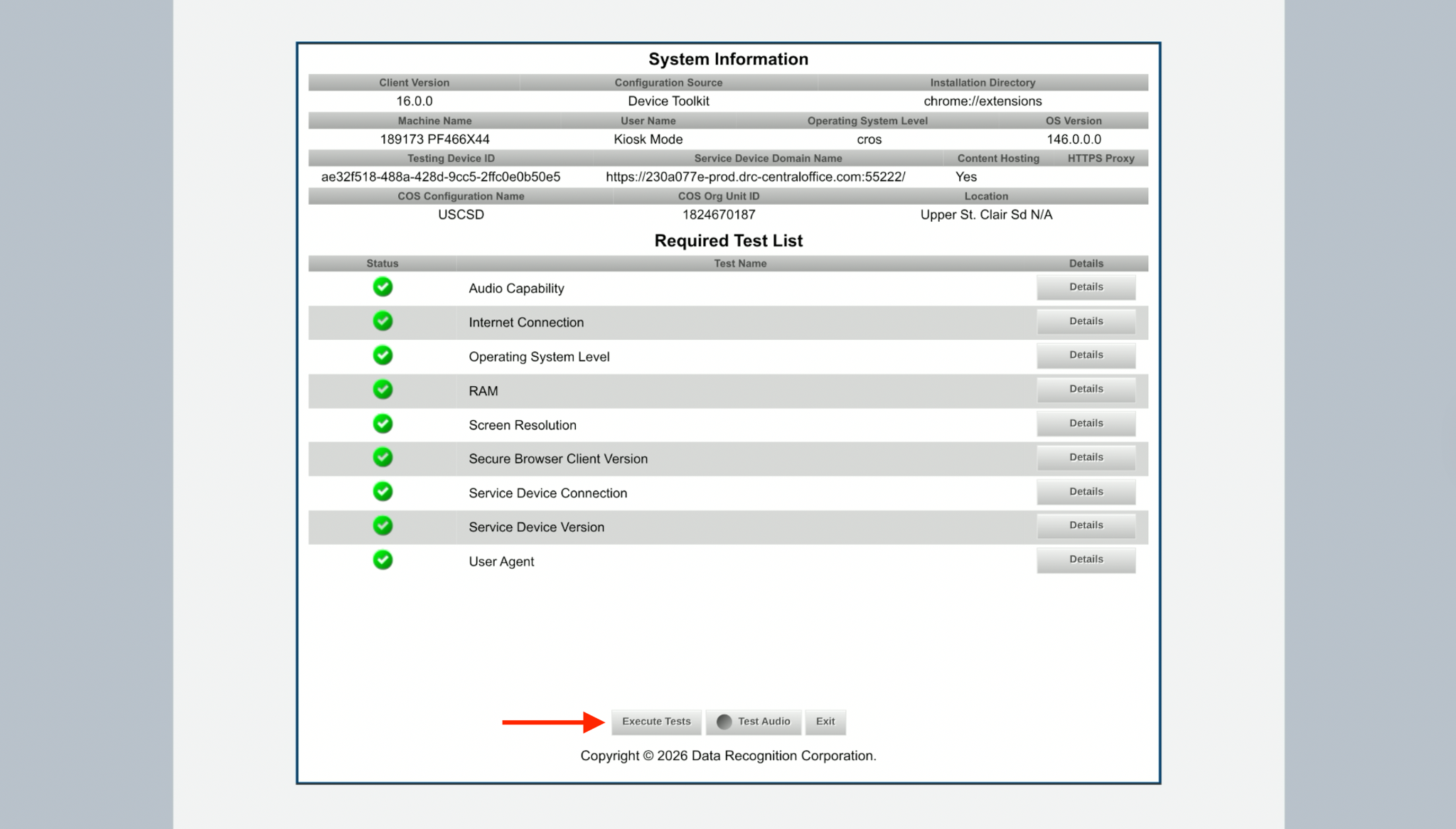Open Screen Resolution Details button
This screenshot has height=829, width=1456.
1086,423
